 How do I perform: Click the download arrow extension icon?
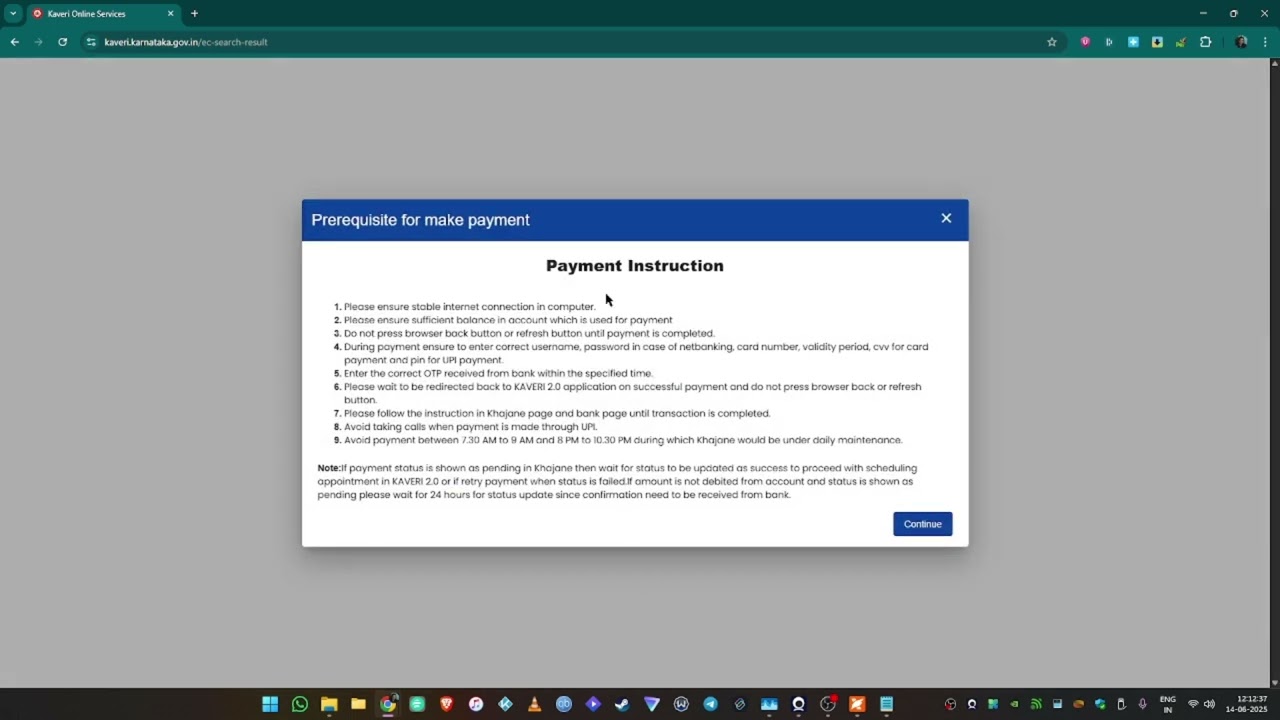click(1157, 42)
